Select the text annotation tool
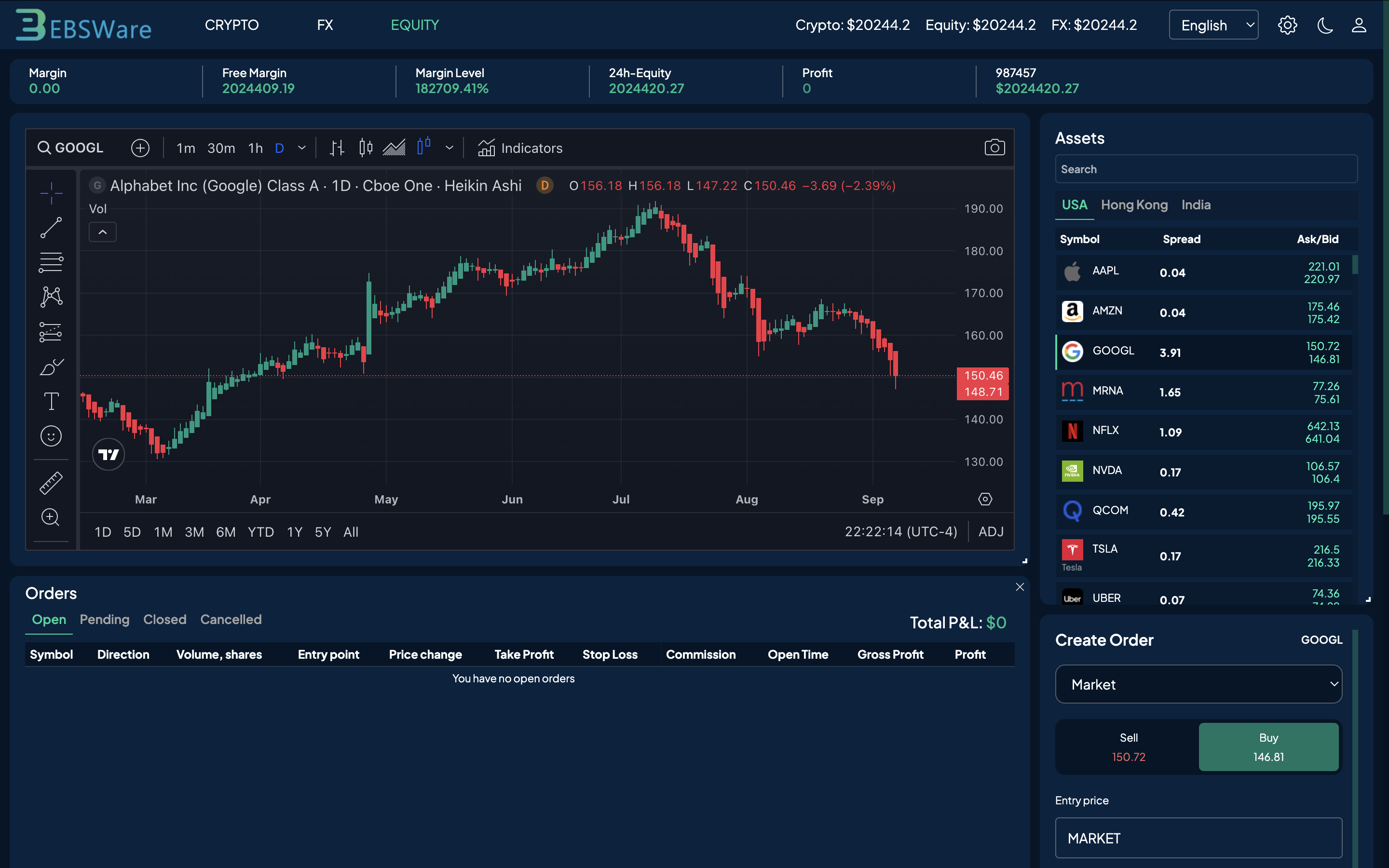The width and height of the screenshot is (1389, 868). (51, 401)
